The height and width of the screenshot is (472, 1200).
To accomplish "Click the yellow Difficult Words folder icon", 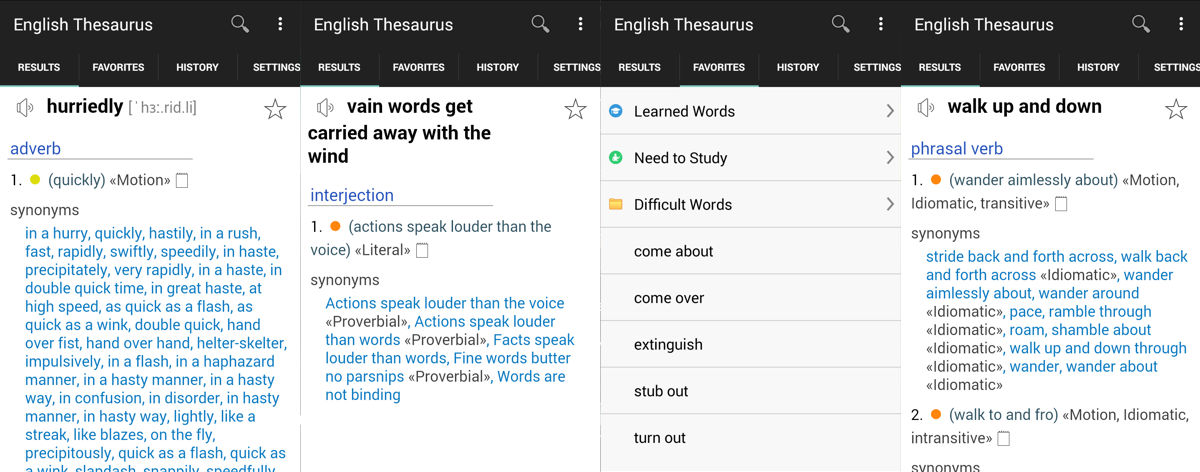I will 616,204.
